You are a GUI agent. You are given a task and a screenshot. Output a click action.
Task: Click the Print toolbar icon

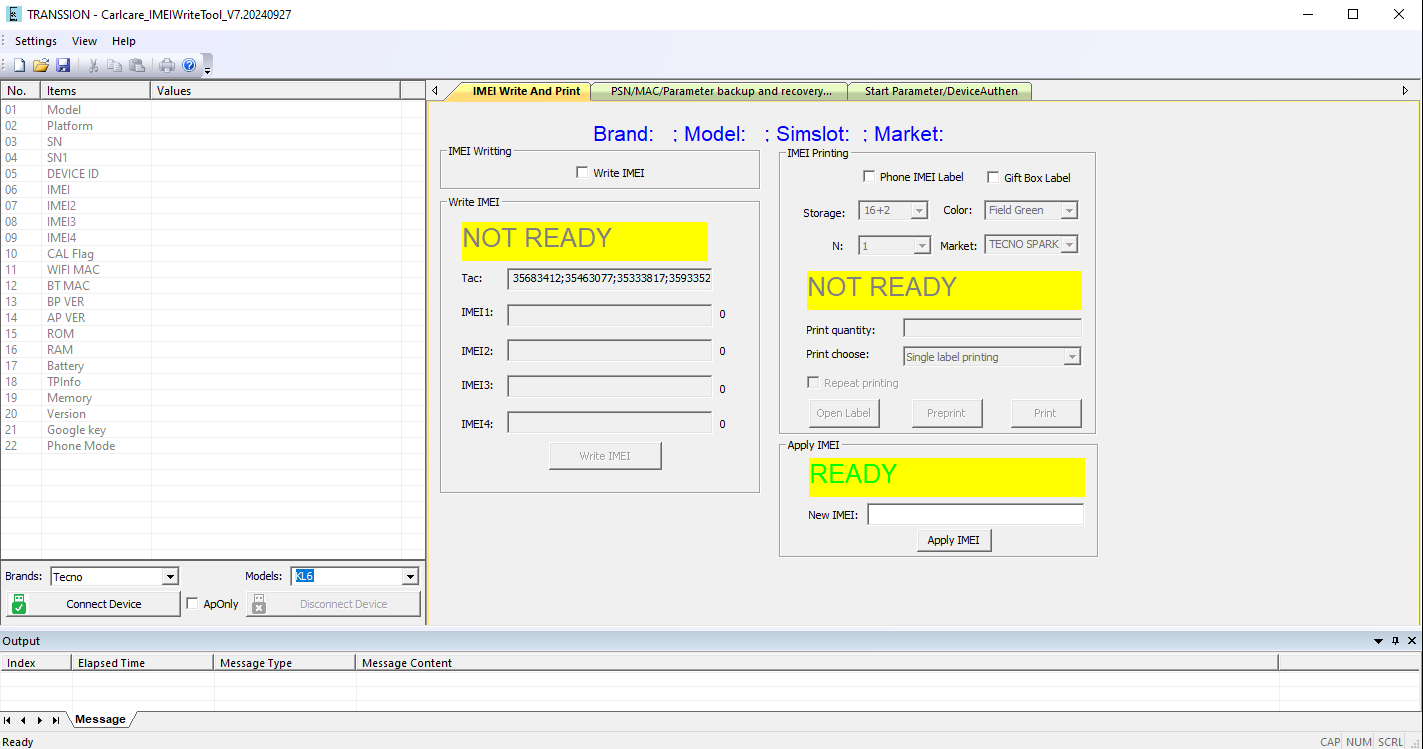[167, 65]
